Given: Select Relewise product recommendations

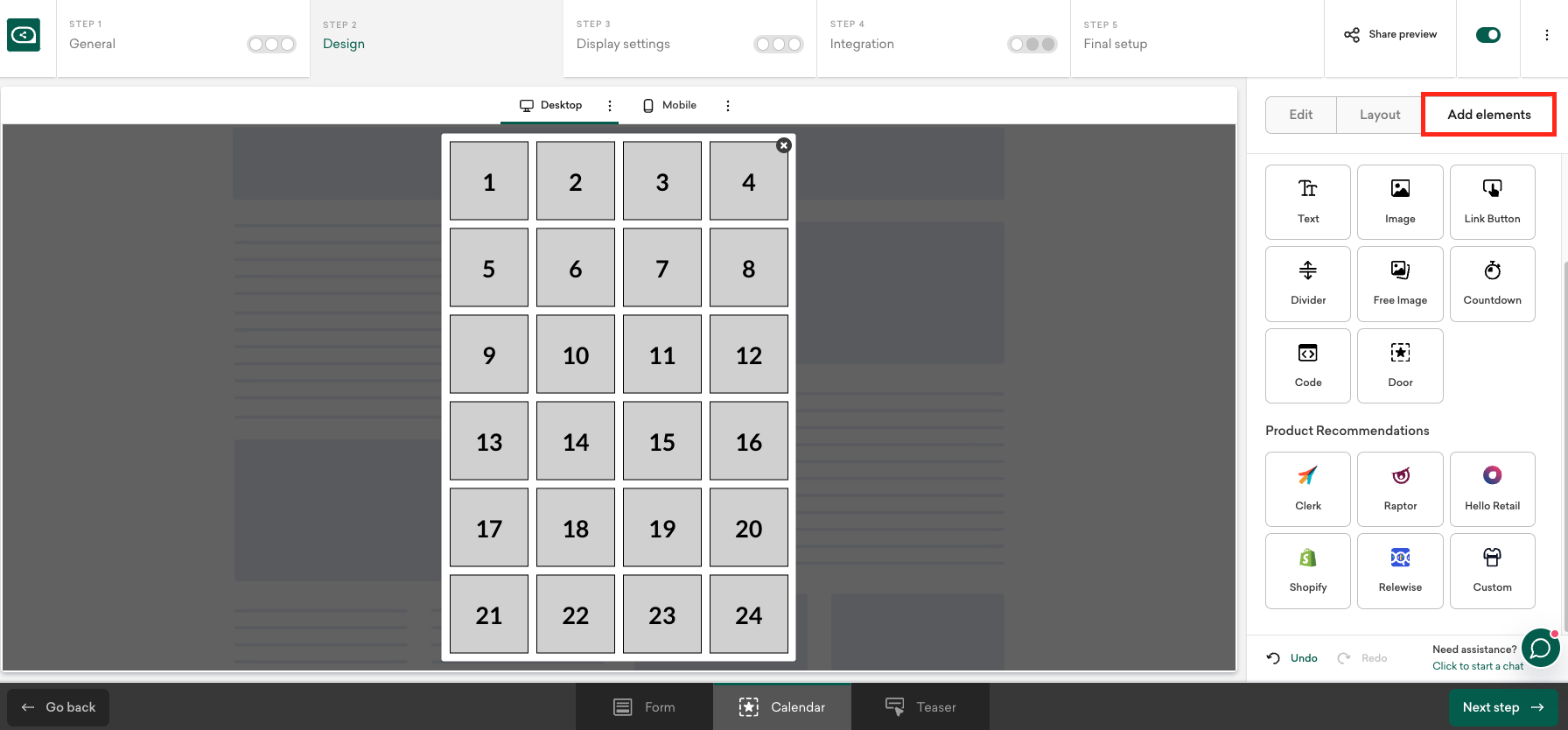Looking at the screenshot, I should tap(1400, 571).
